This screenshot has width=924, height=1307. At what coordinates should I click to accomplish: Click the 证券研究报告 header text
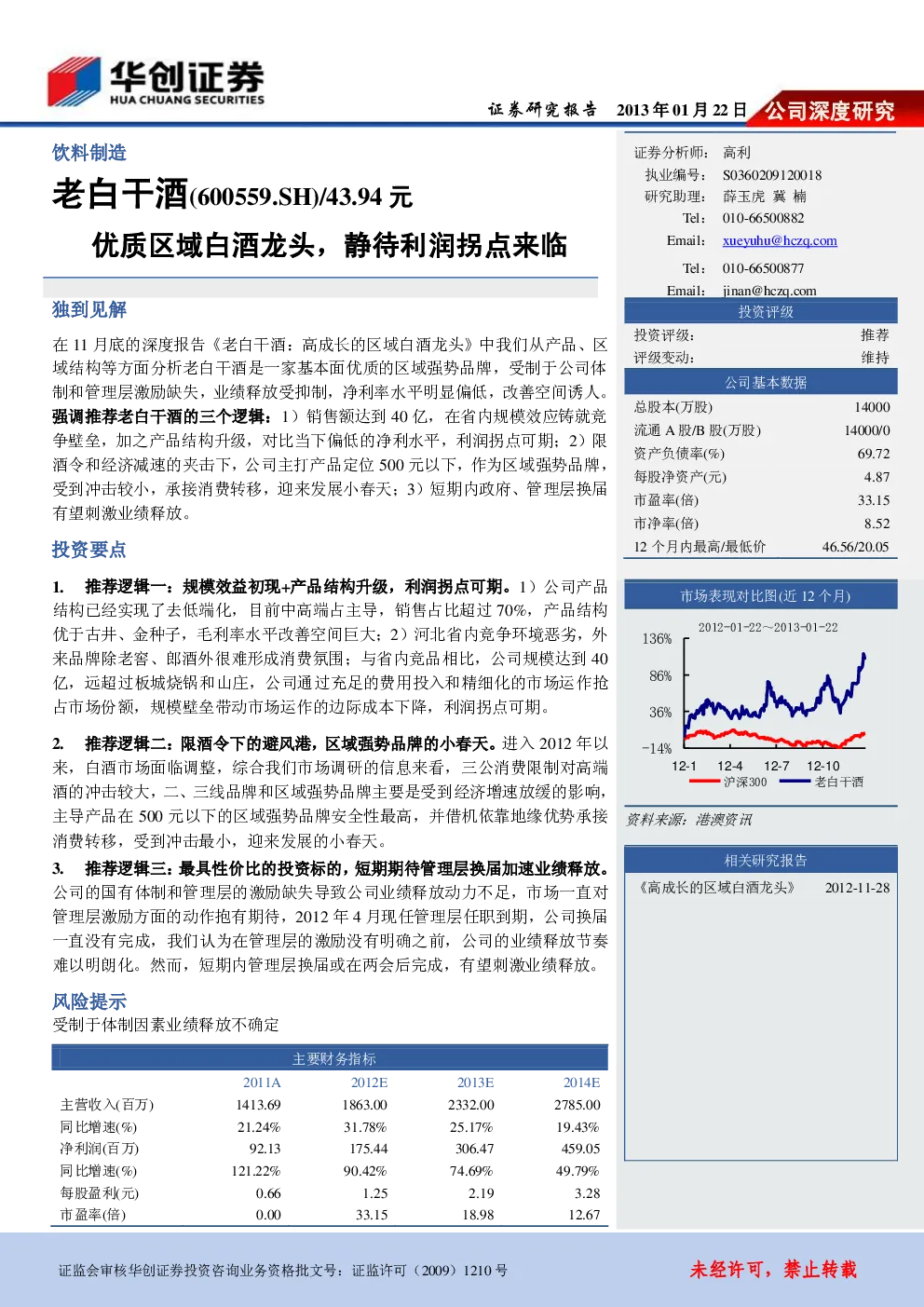point(542,110)
